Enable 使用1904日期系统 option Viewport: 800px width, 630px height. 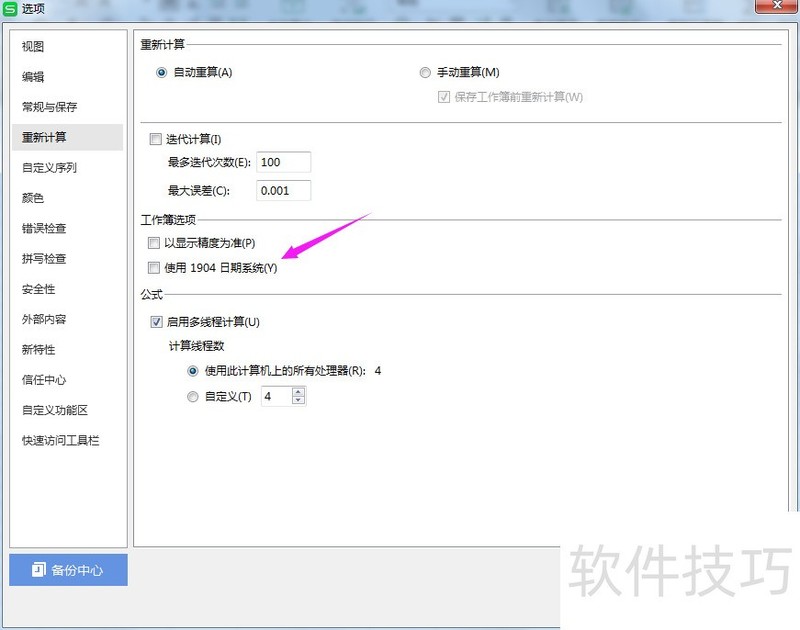tap(154, 268)
